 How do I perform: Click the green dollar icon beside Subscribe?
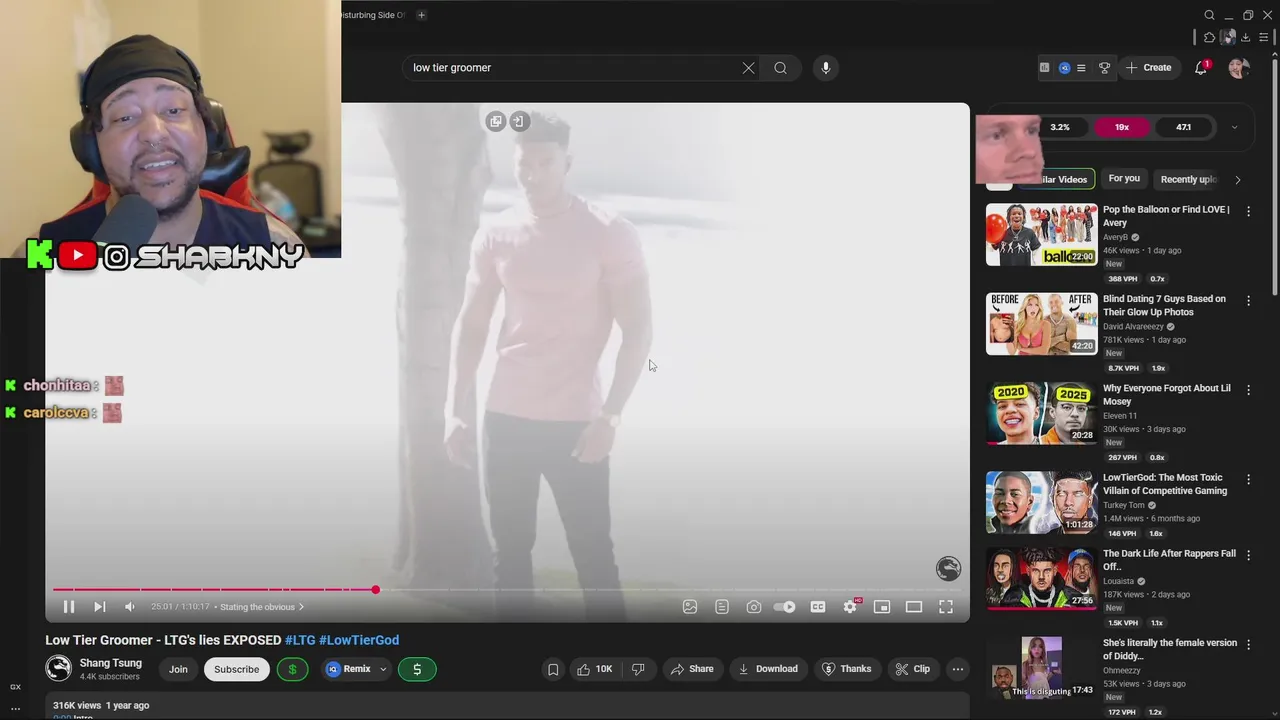[x=292, y=669]
